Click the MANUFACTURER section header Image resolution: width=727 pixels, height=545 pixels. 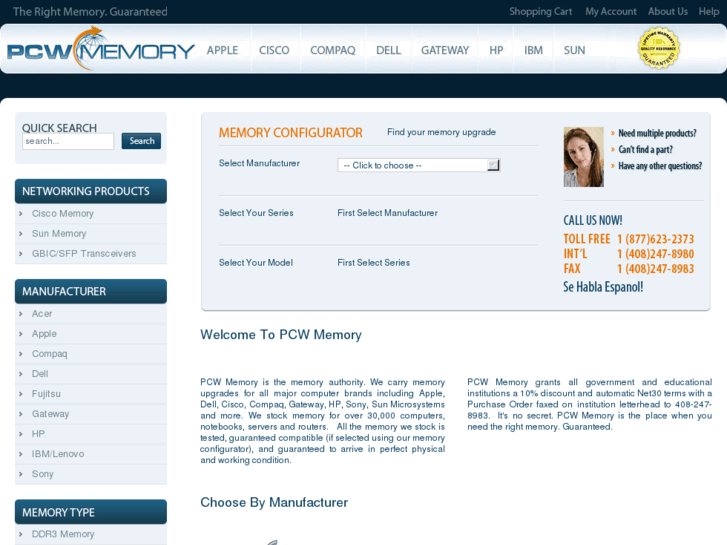(x=91, y=291)
